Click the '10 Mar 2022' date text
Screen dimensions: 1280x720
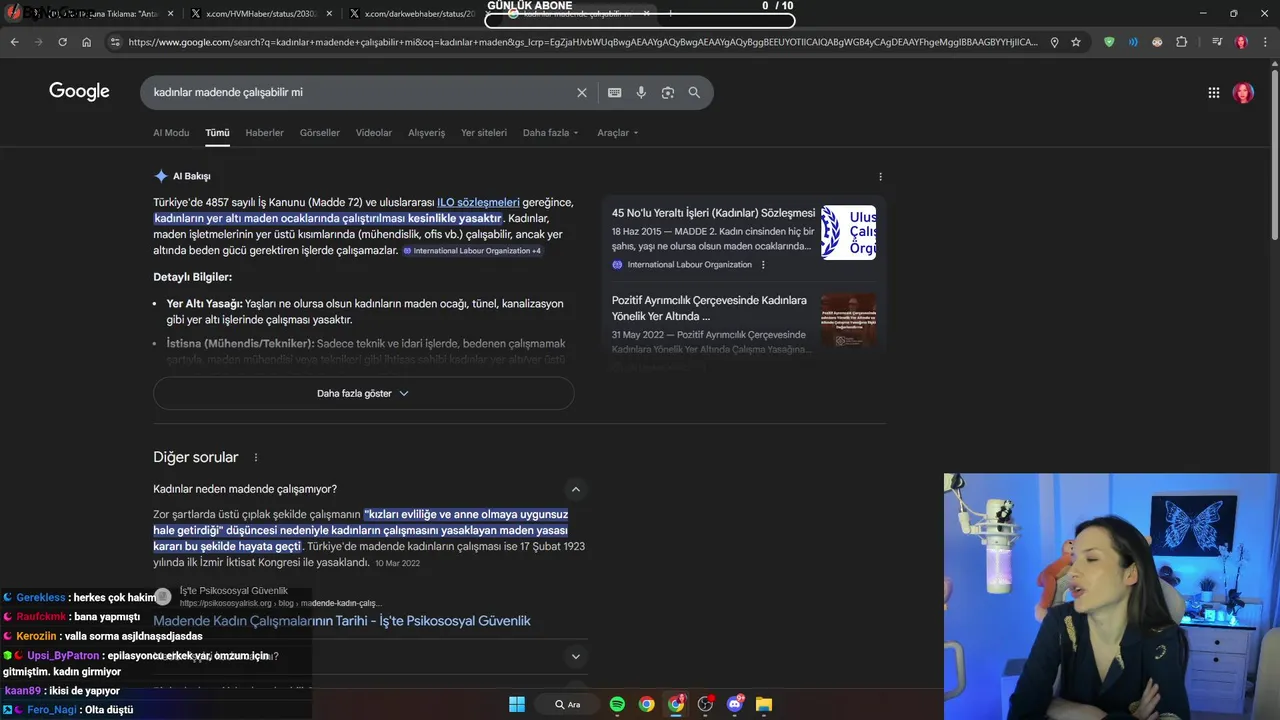tap(398, 563)
